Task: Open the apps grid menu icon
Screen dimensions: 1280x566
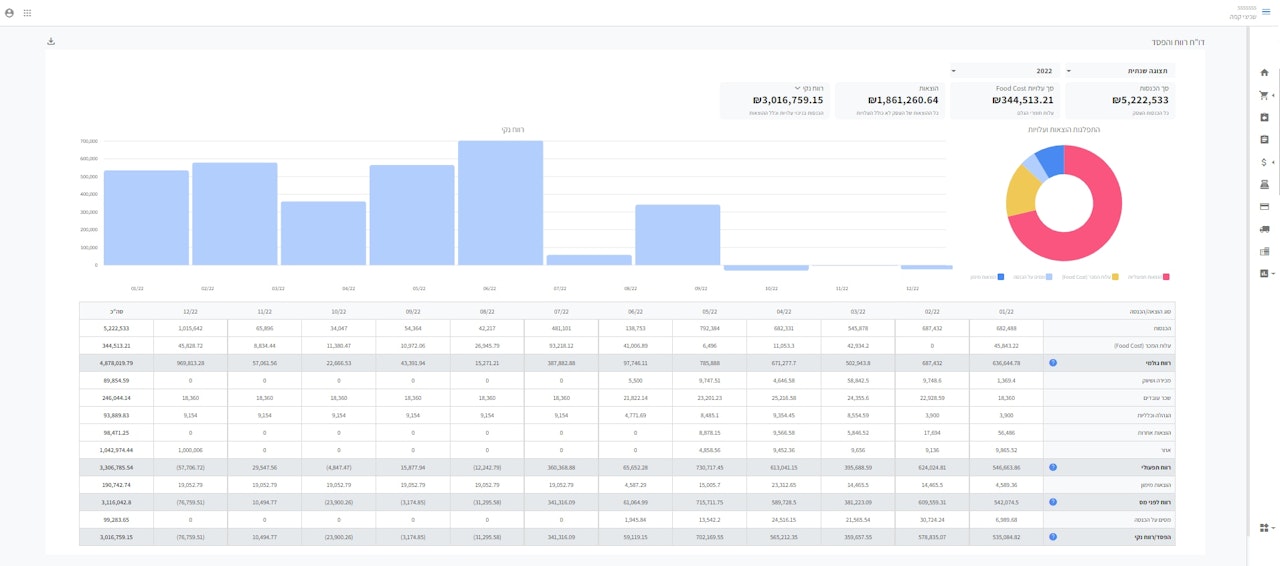Action: point(27,13)
